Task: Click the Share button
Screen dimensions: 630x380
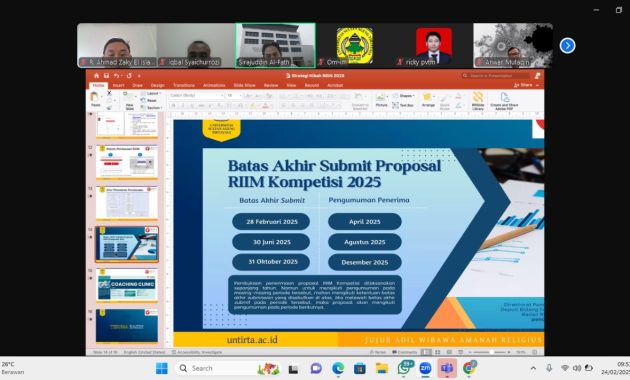Action: point(526,85)
